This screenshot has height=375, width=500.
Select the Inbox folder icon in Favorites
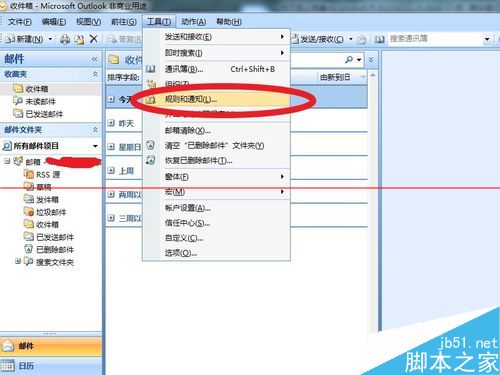tap(18, 88)
